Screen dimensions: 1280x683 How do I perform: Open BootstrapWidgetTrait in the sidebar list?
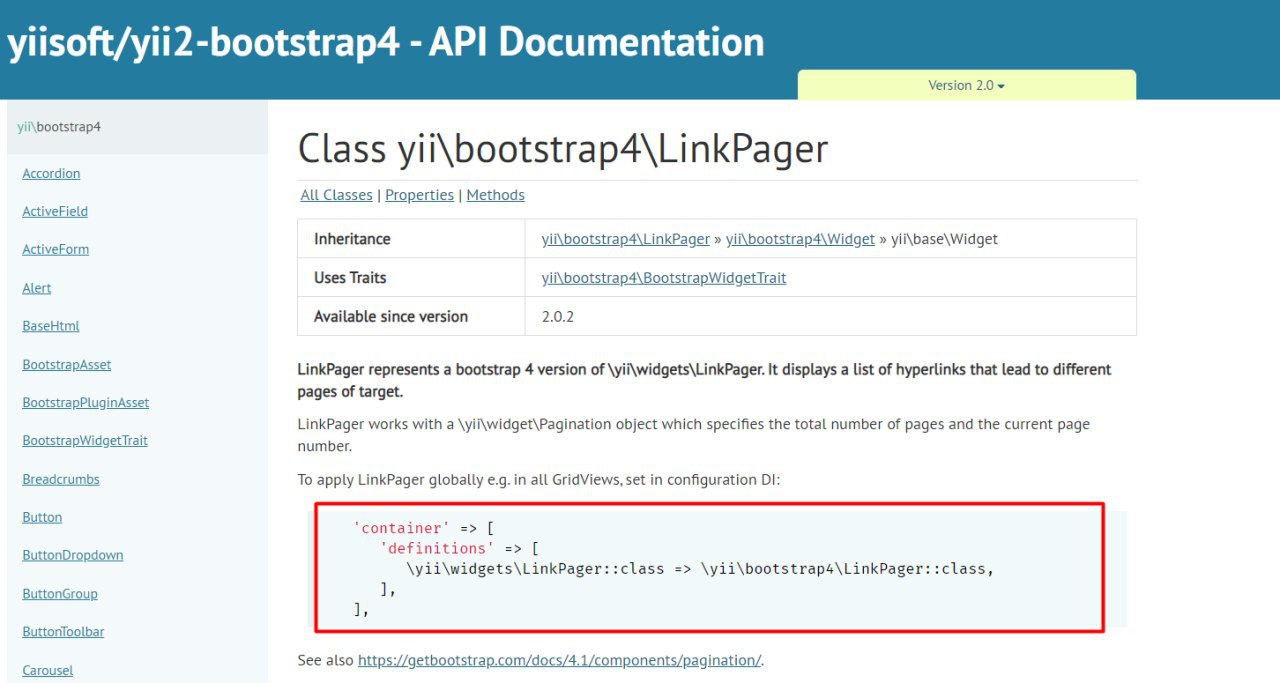tap(85, 440)
